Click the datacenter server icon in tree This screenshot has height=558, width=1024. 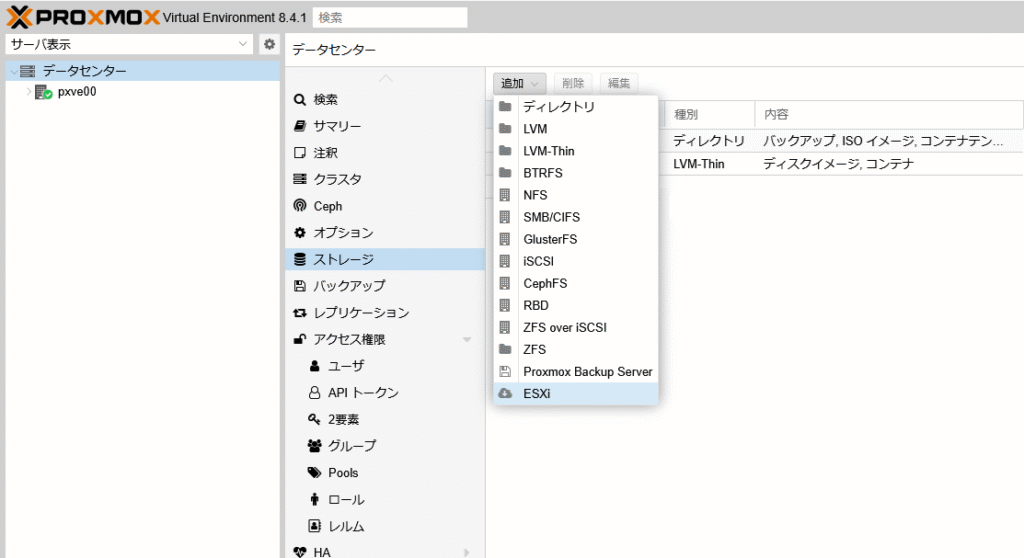click(27, 71)
